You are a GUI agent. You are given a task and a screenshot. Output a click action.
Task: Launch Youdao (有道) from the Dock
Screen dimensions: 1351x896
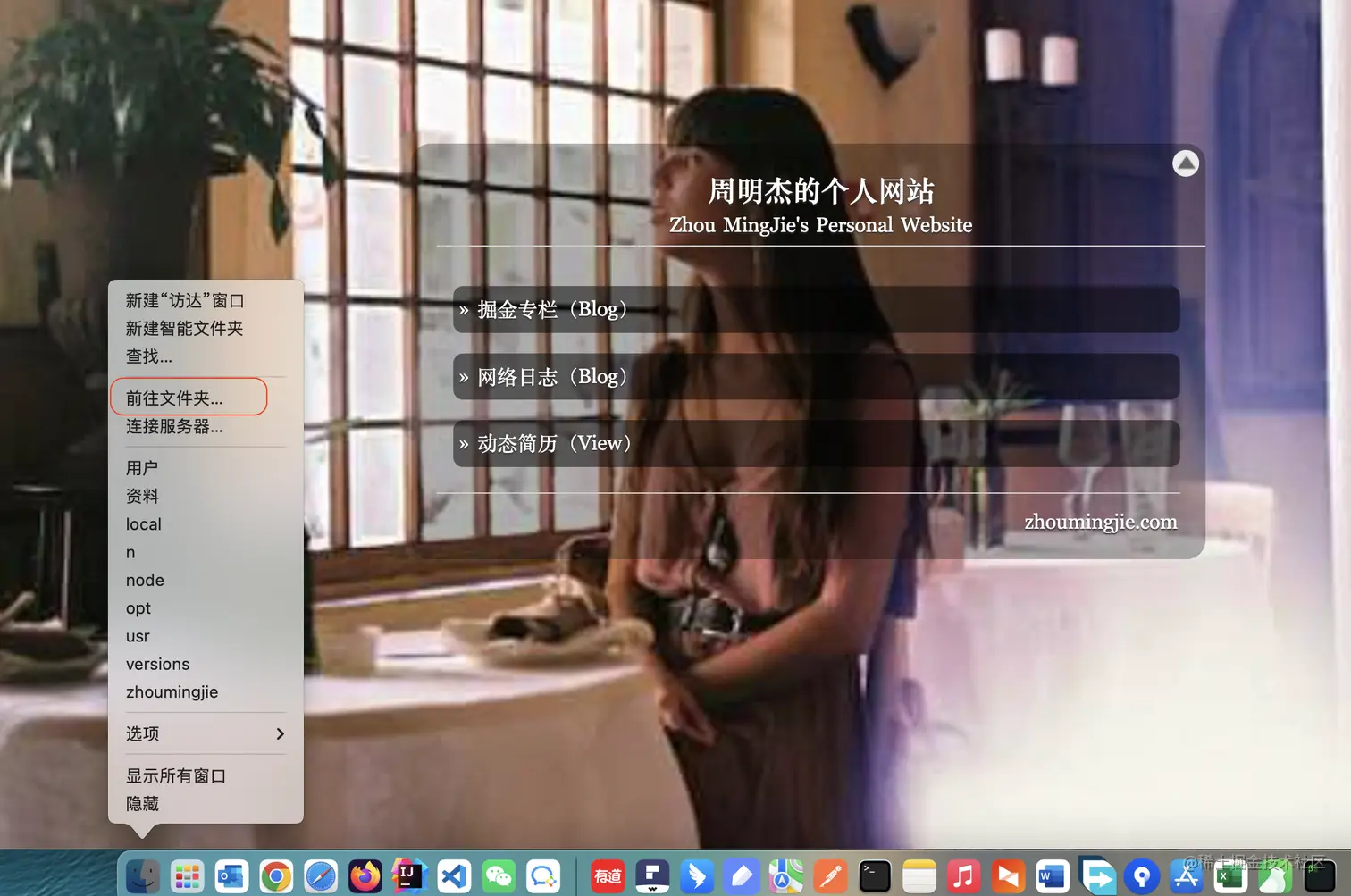pos(608,876)
